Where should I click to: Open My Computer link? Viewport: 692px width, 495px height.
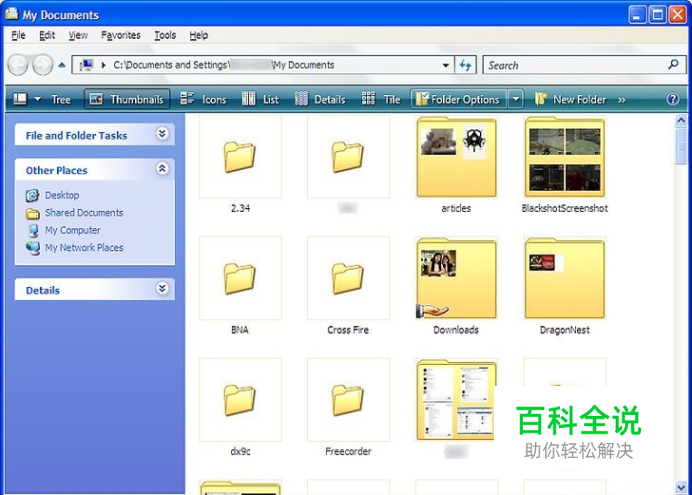point(73,230)
